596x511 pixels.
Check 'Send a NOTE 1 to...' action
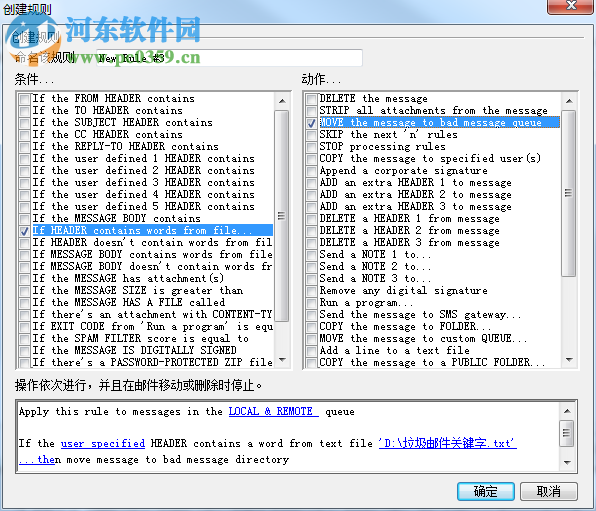311,255
